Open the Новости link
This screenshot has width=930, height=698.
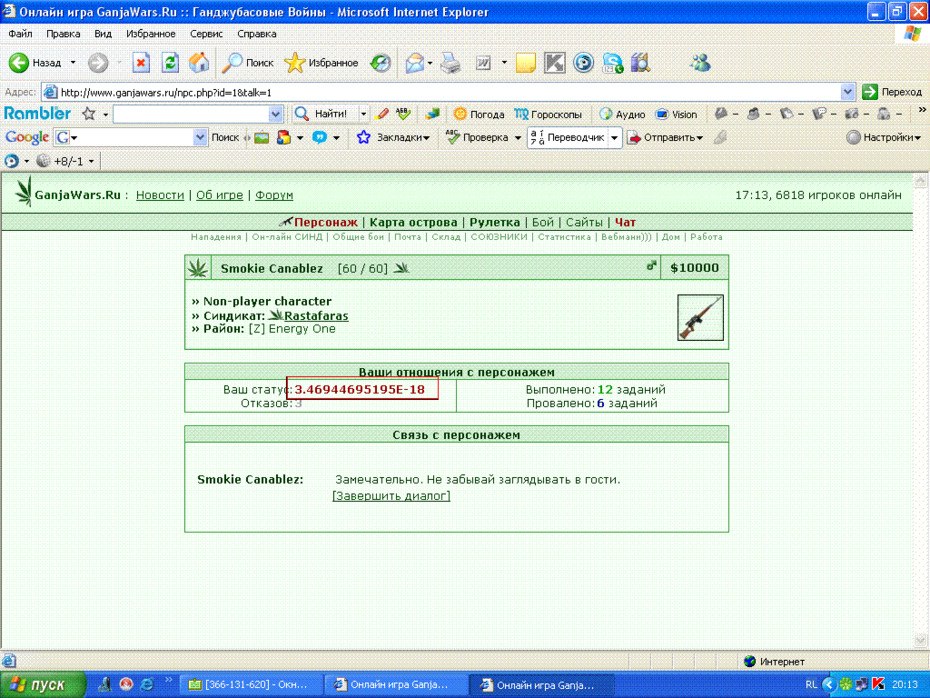click(x=160, y=195)
